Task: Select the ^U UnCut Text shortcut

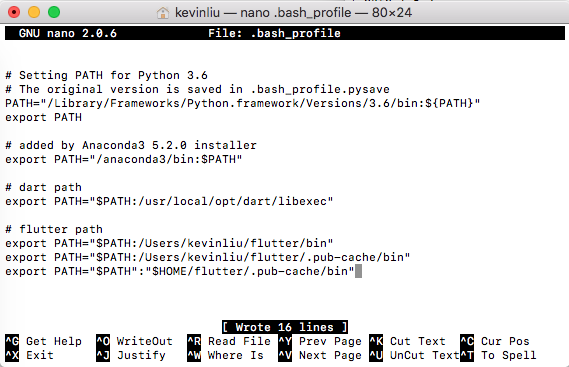Action: coord(414,355)
